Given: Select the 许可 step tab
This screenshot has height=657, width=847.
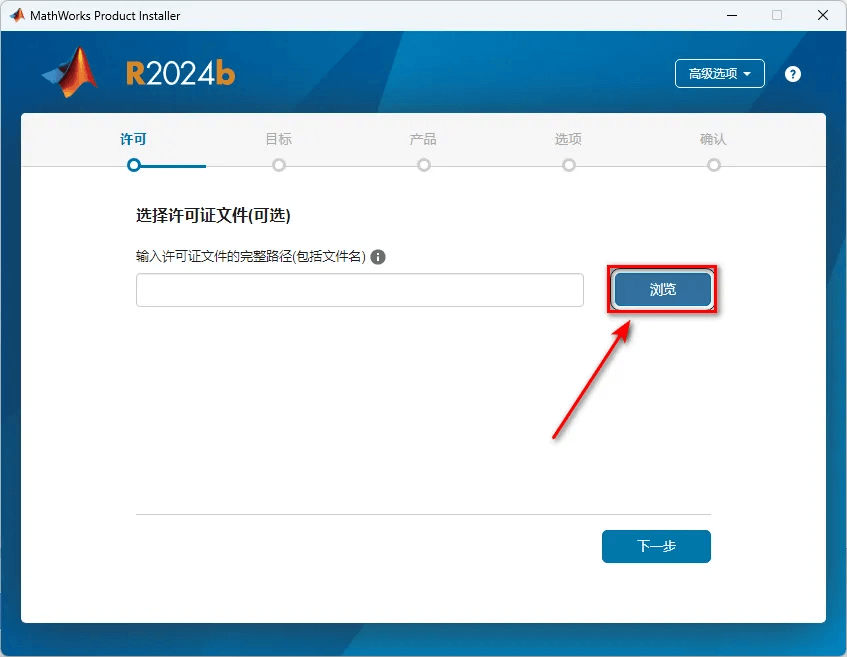Looking at the screenshot, I should coord(133,139).
